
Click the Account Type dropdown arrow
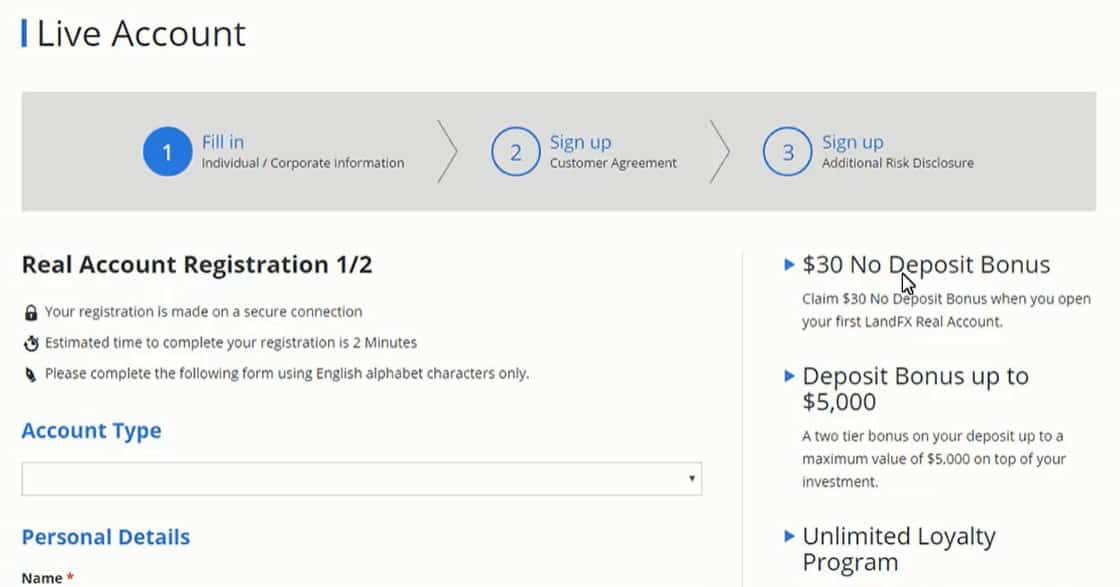click(691, 478)
